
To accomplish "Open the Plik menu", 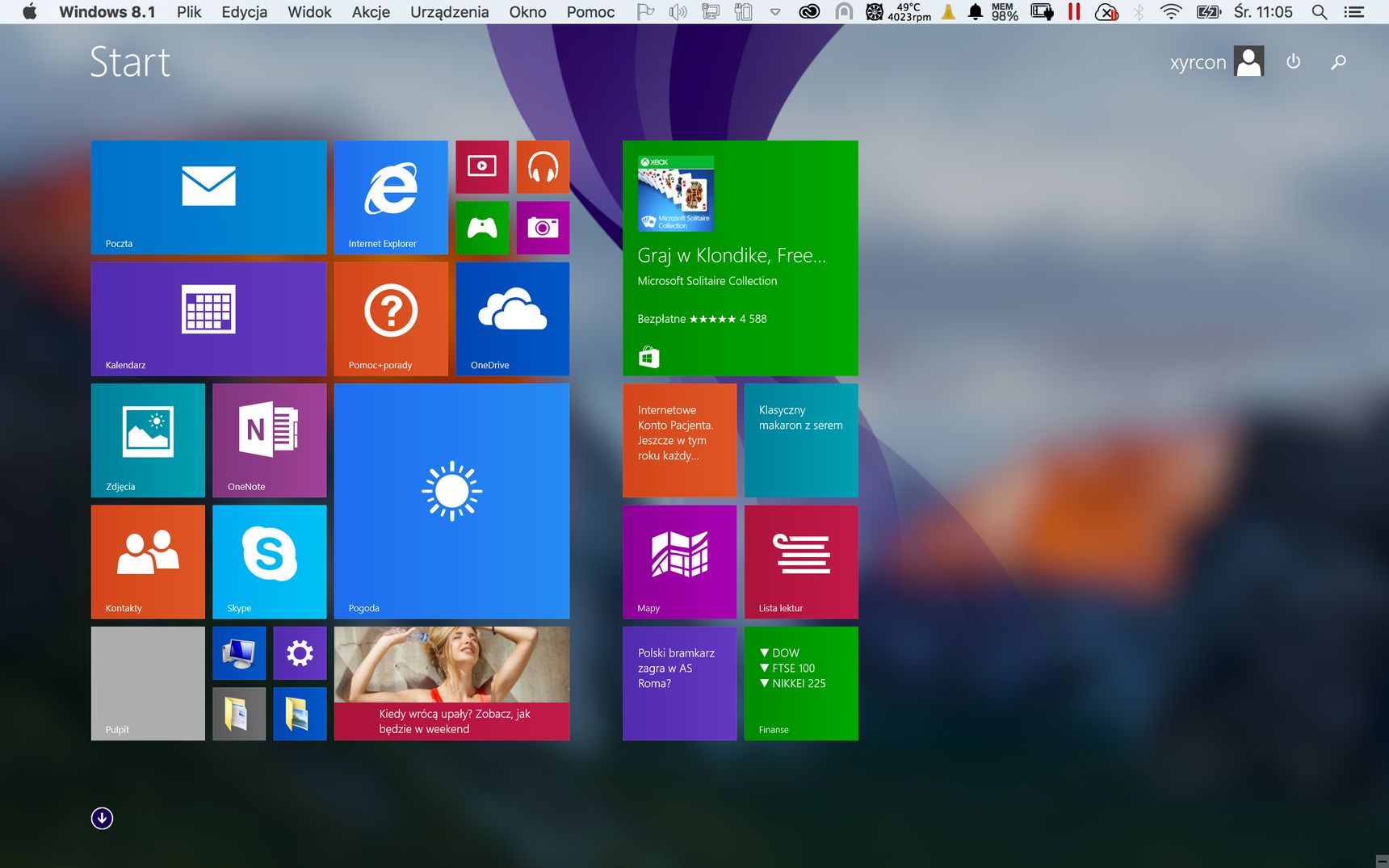I will (x=189, y=12).
